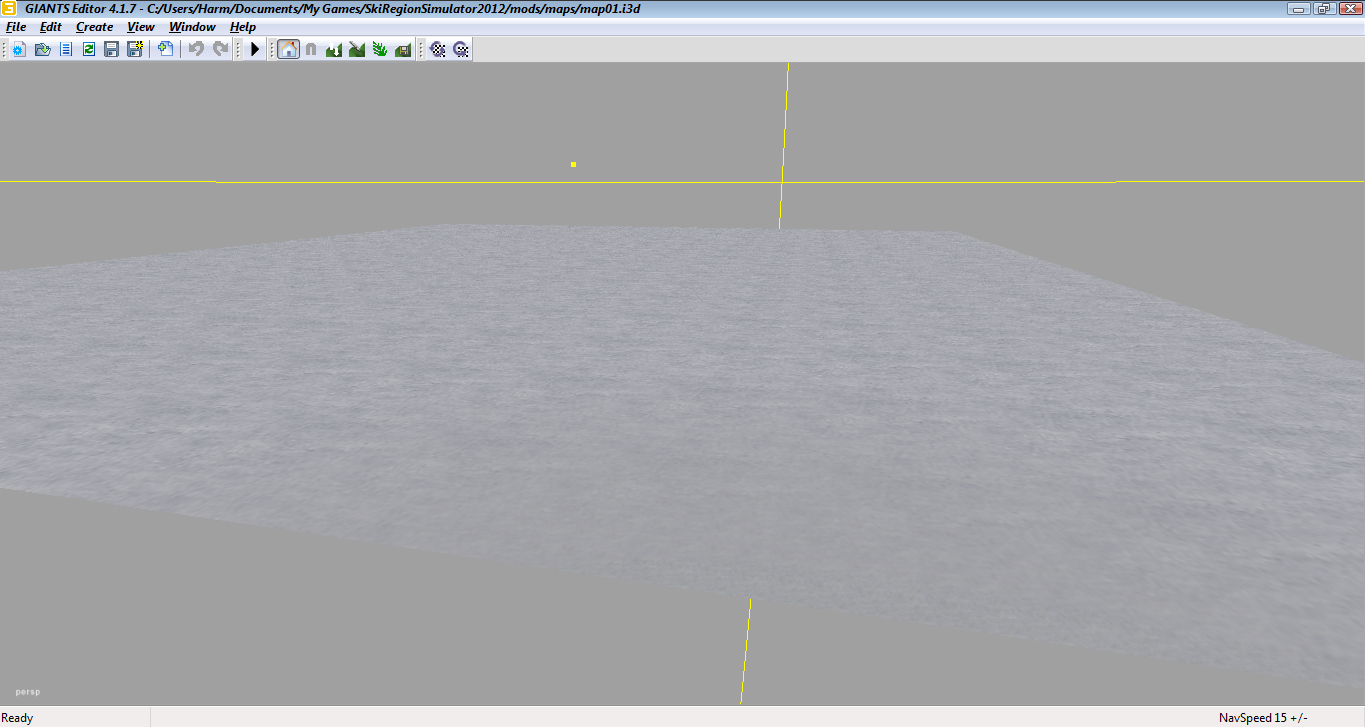Click the New scene icon

click(18, 49)
